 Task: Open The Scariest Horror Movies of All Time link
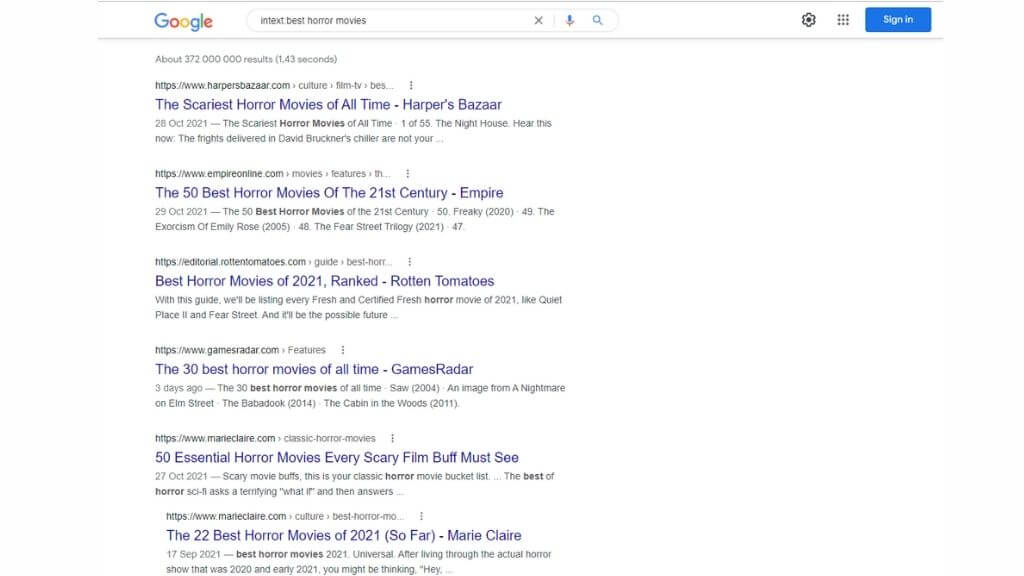pyautogui.click(x=328, y=104)
